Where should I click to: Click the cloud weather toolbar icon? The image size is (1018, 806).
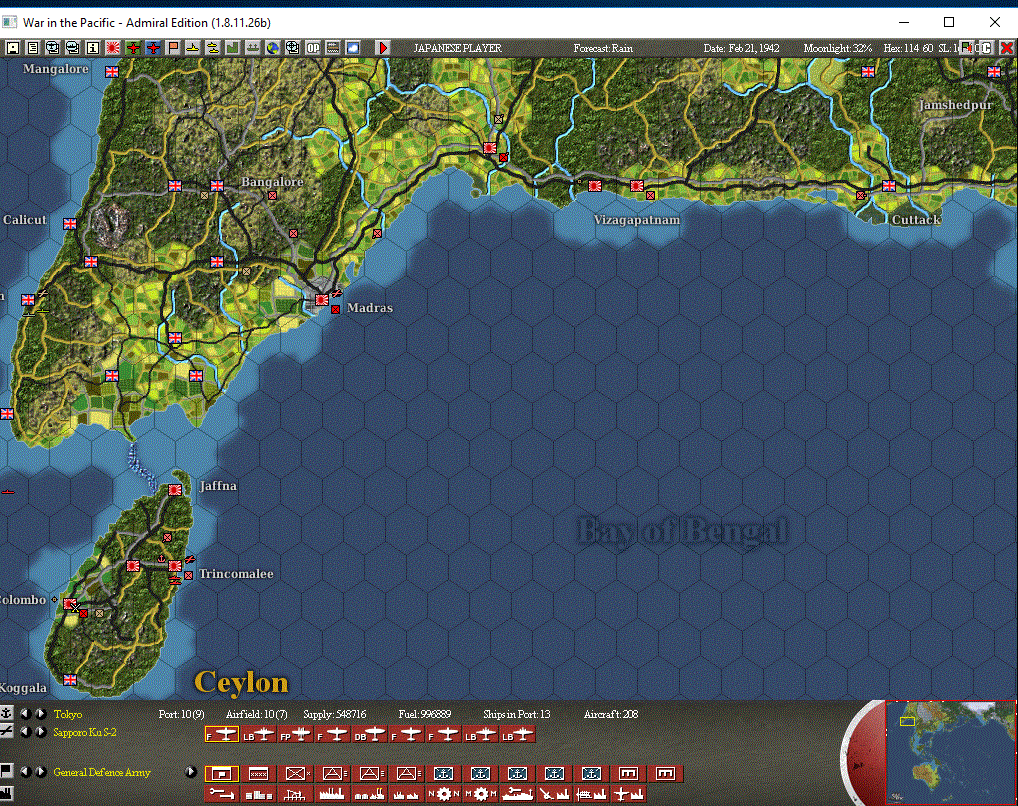pos(353,47)
